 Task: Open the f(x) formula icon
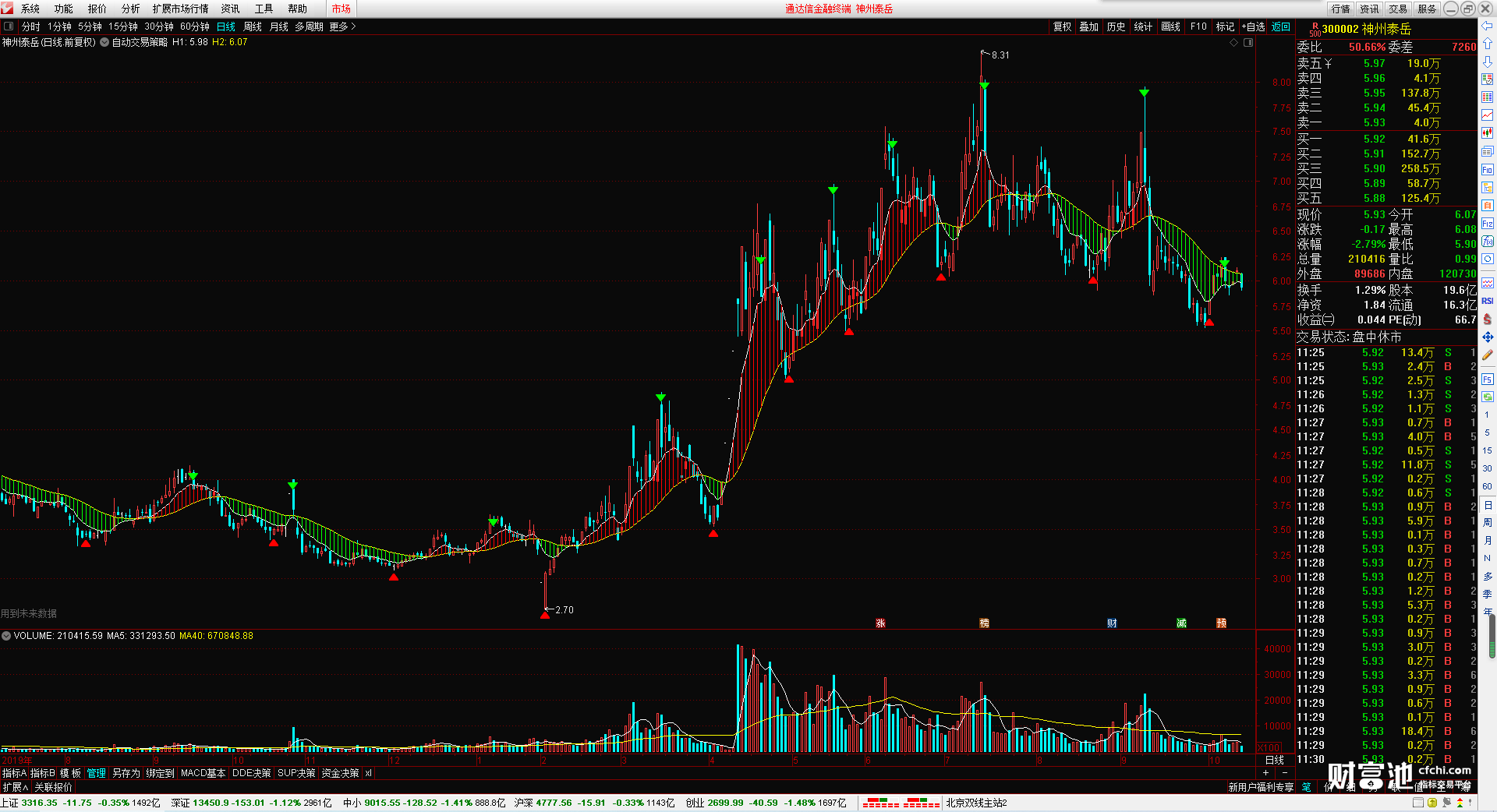[1488, 241]
